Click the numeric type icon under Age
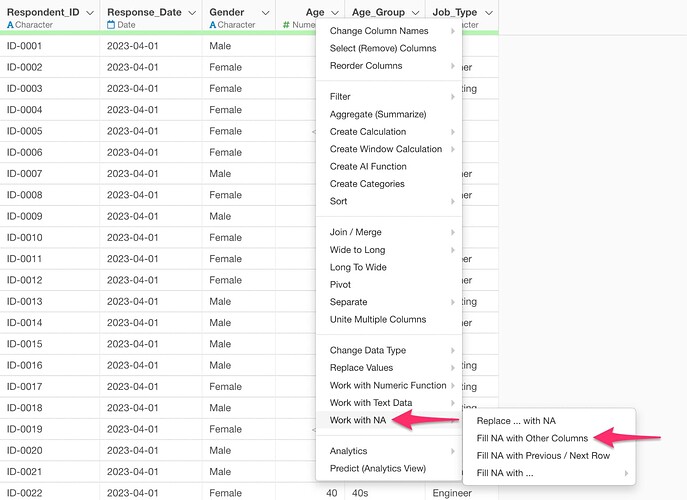This screenshot has width=687, height=500. pos(286,25)
